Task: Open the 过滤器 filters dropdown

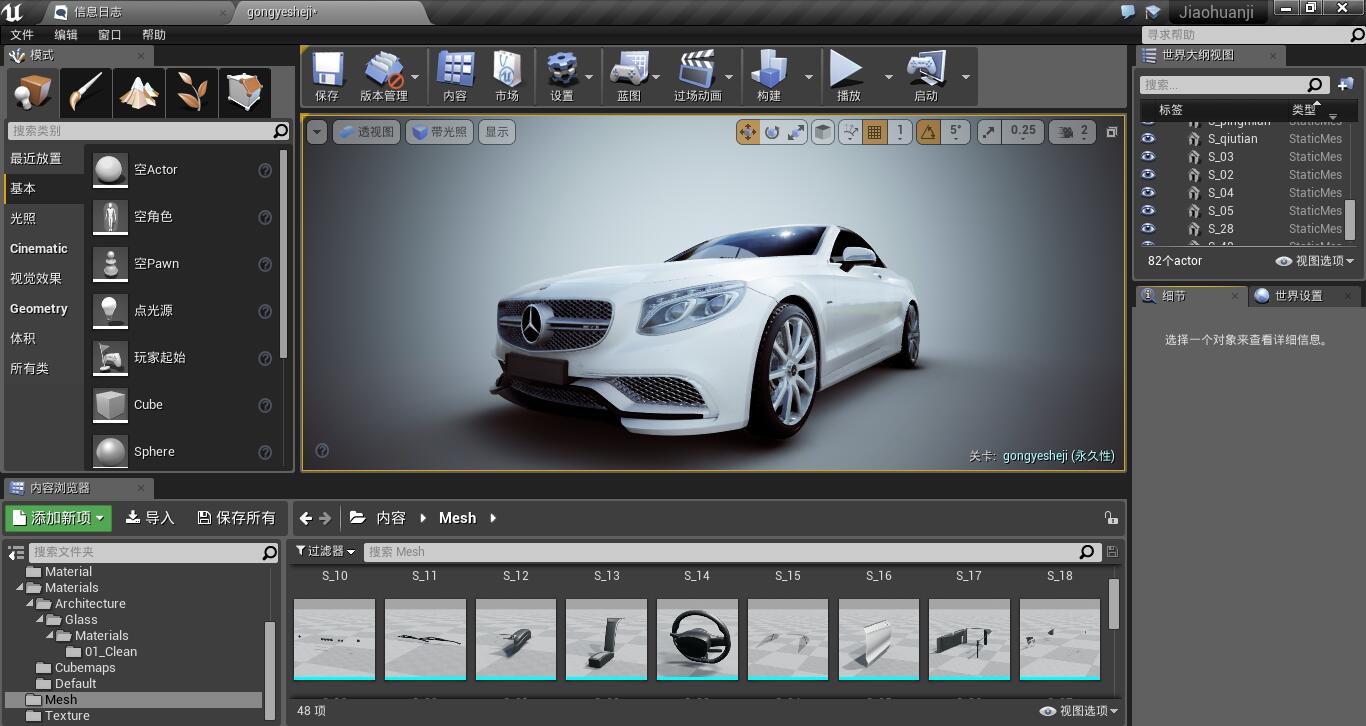Action: pos(326,551)
